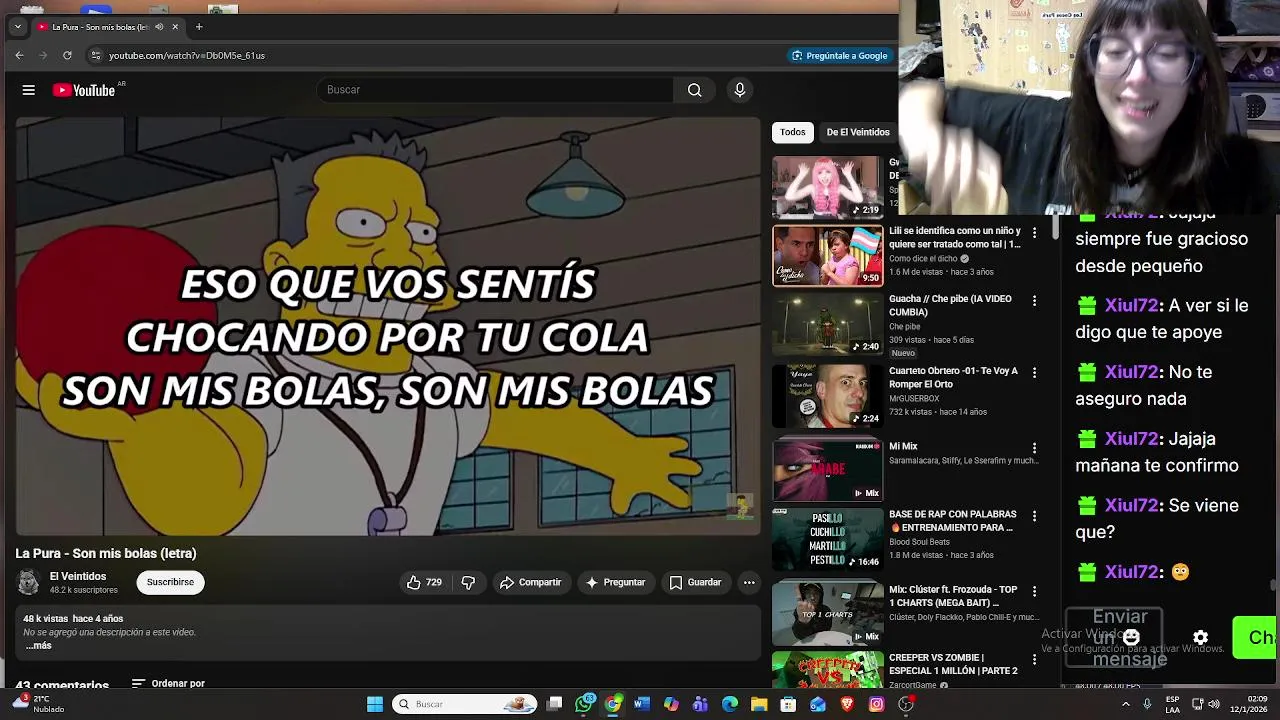Viewport: 1280px width, 720px height.
Task: Open the emoji picker in chat box
Action: 1131,637
